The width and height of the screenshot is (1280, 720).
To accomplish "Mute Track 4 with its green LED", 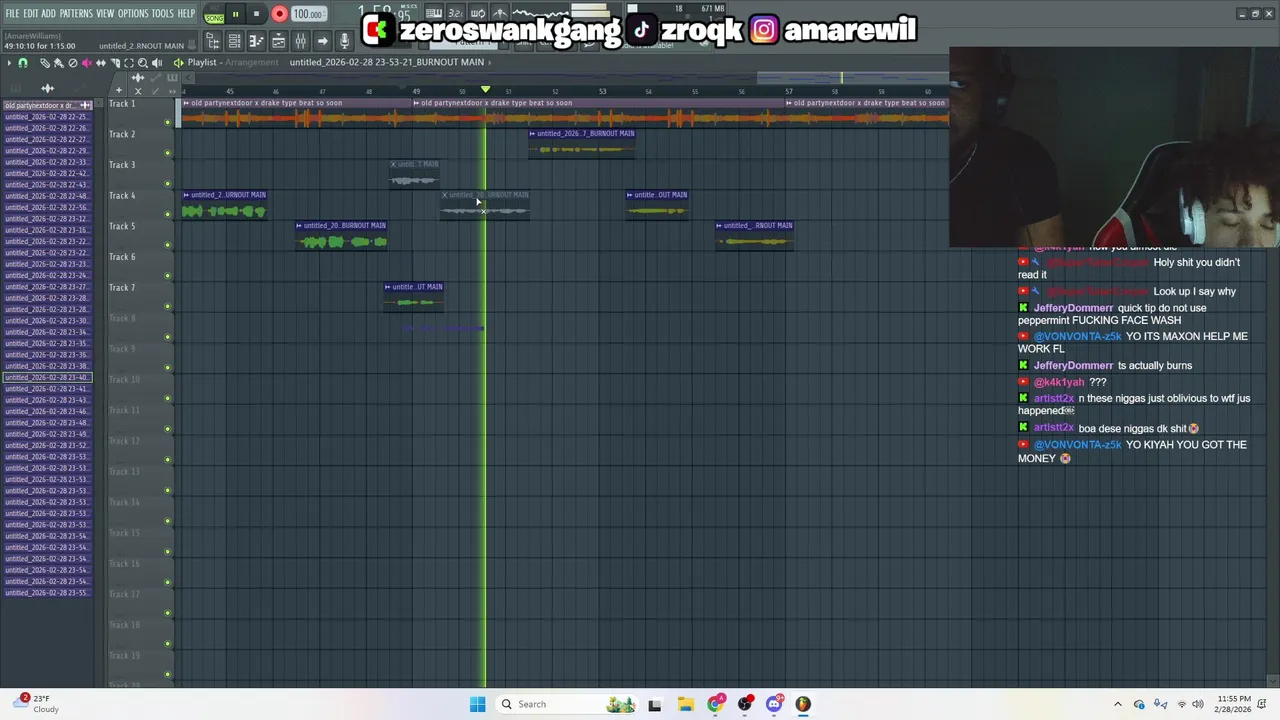I will [x=168, y=215].
